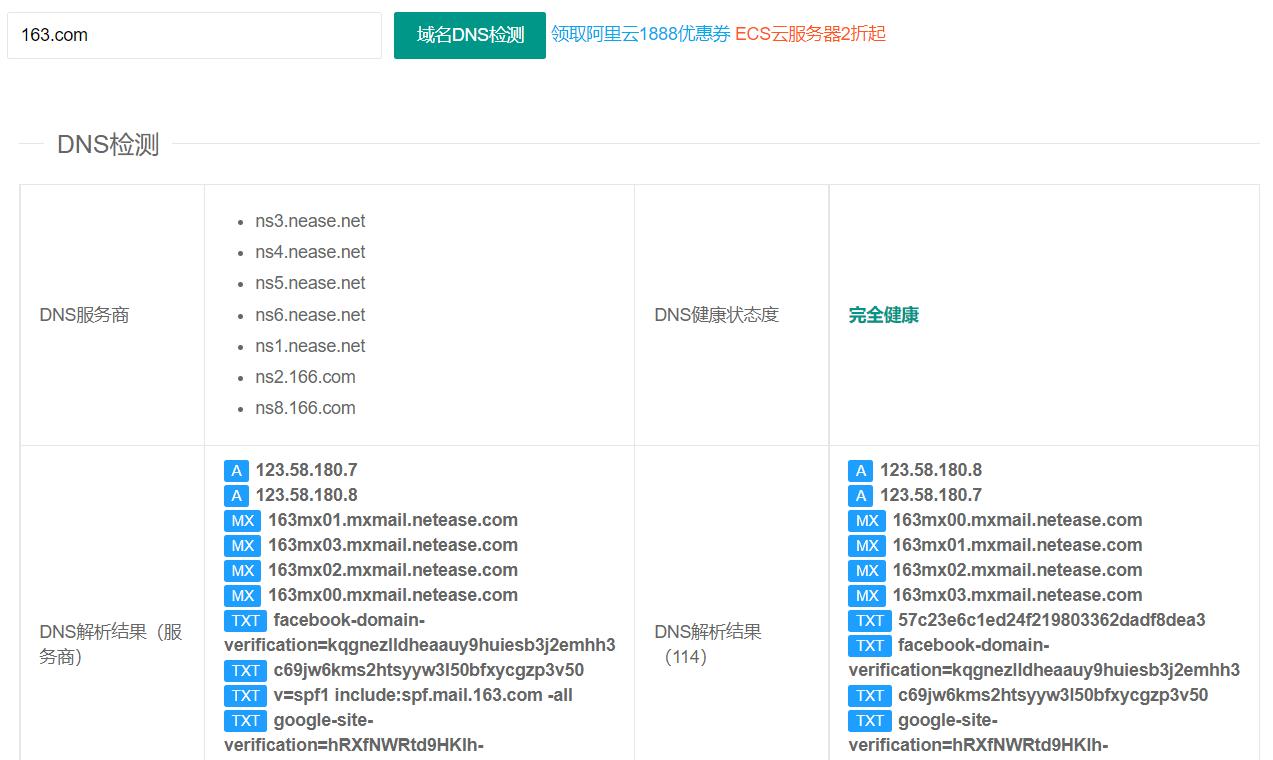Click TXT badge beside facebook-domain-verification in 服务商 results
Image resolution: width=1273 pixels, height=760 pixels.
245,620
